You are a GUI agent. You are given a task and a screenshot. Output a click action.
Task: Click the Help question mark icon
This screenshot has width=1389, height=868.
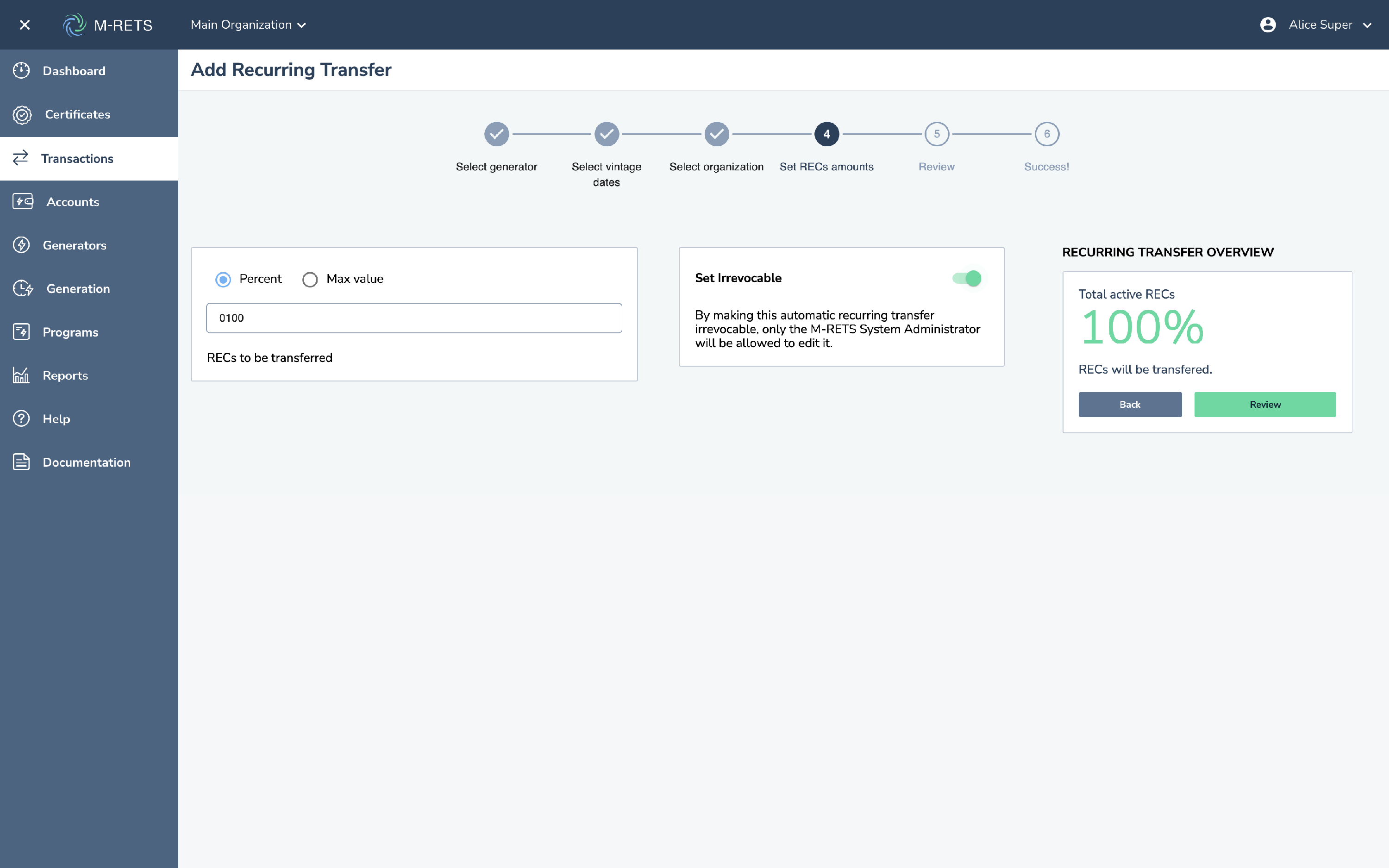click(21, 419)
